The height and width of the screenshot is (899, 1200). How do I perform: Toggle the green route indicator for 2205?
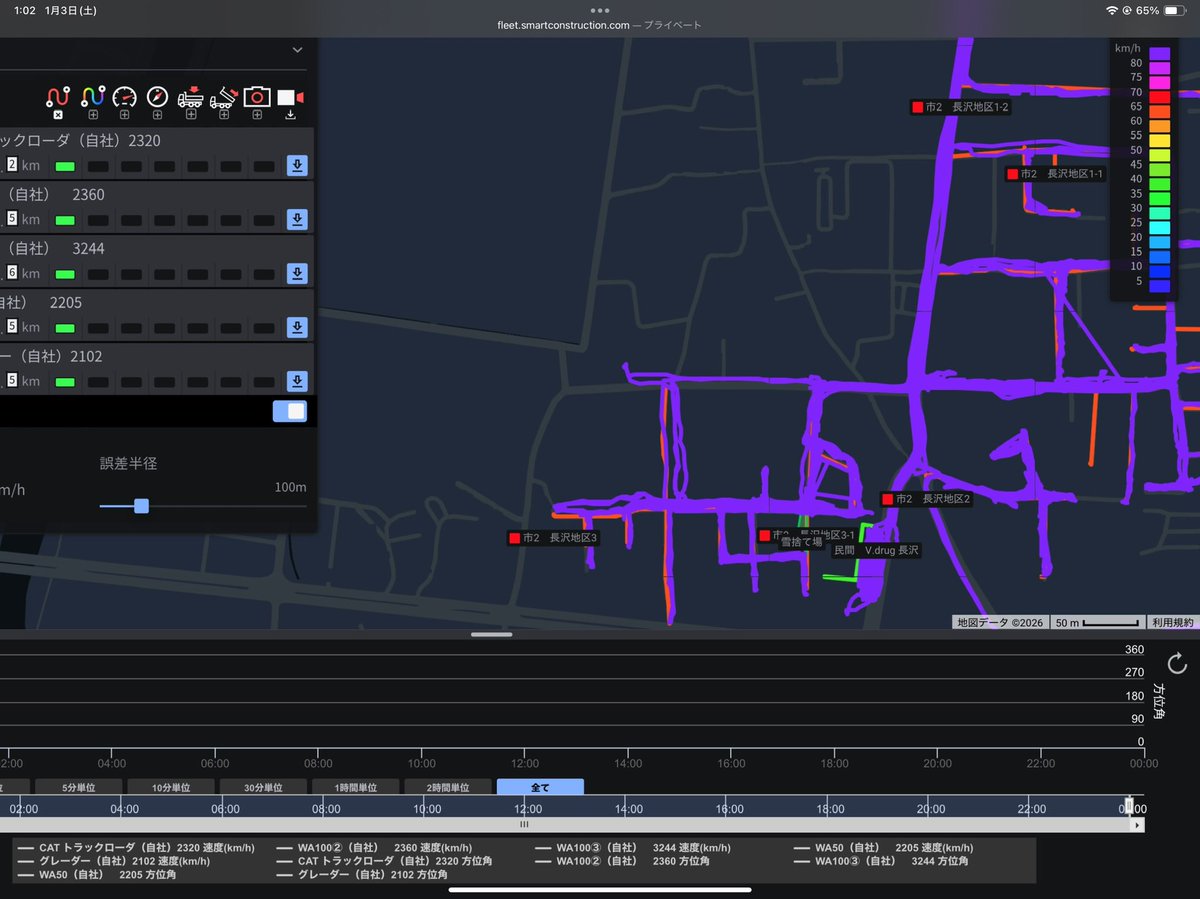65,328
